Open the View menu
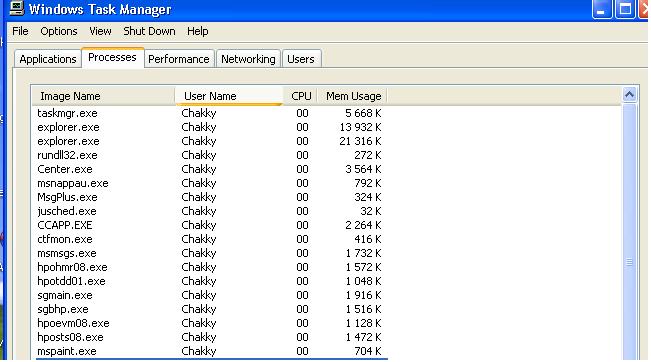 (100, 31)
